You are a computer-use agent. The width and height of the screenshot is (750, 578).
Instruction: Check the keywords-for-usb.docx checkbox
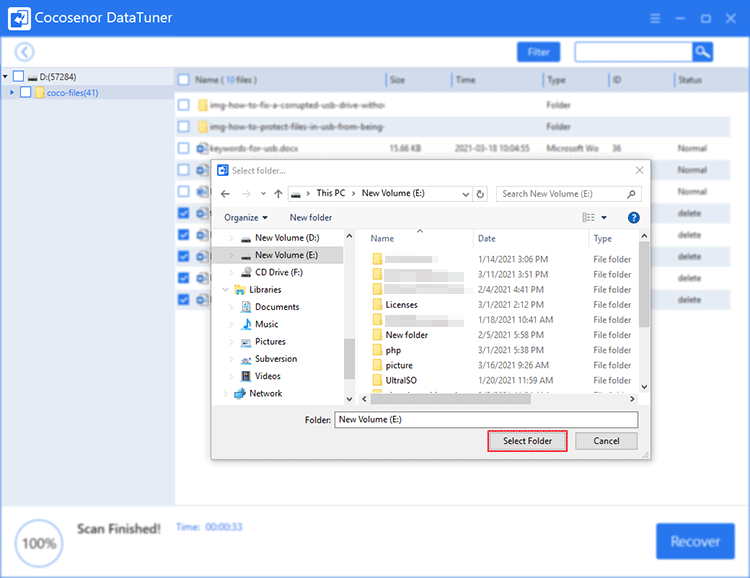tap(184, 148)
